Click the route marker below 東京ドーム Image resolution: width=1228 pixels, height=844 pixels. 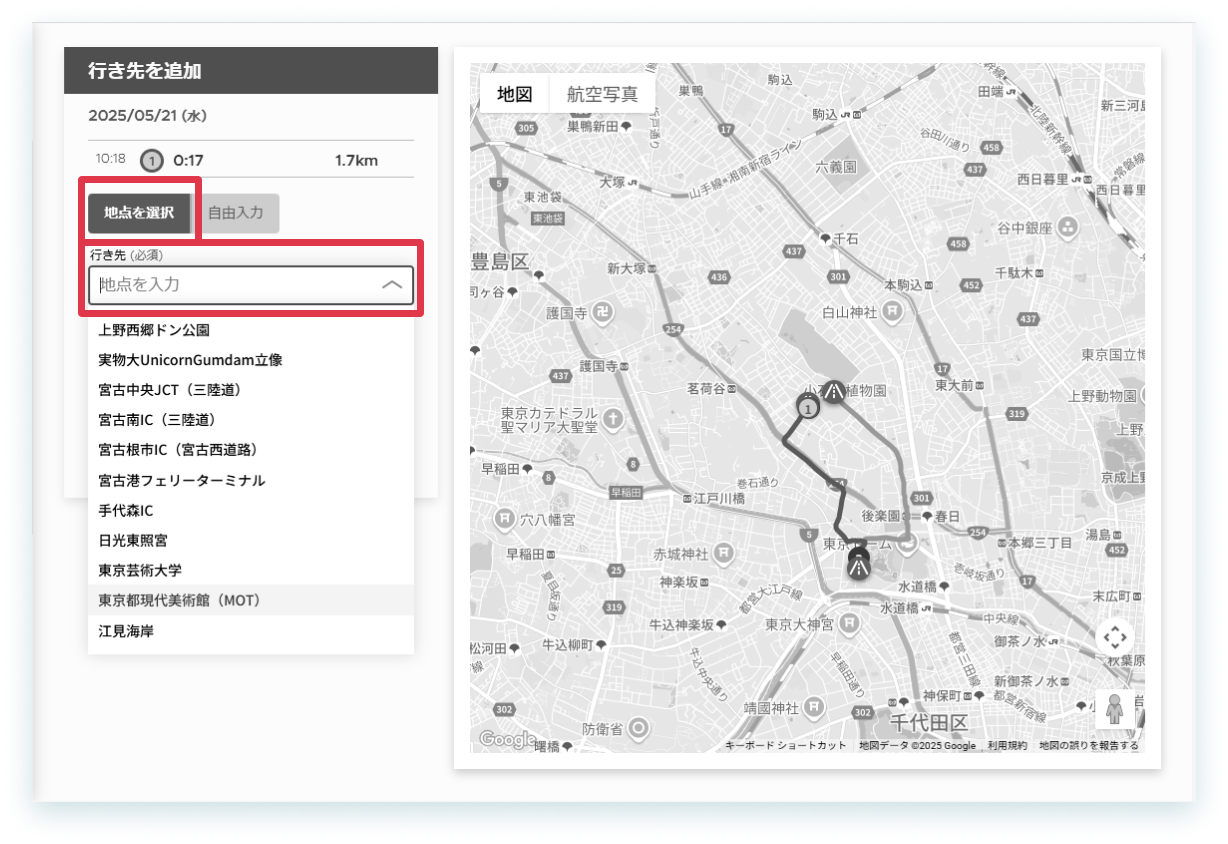pos(858,566)
